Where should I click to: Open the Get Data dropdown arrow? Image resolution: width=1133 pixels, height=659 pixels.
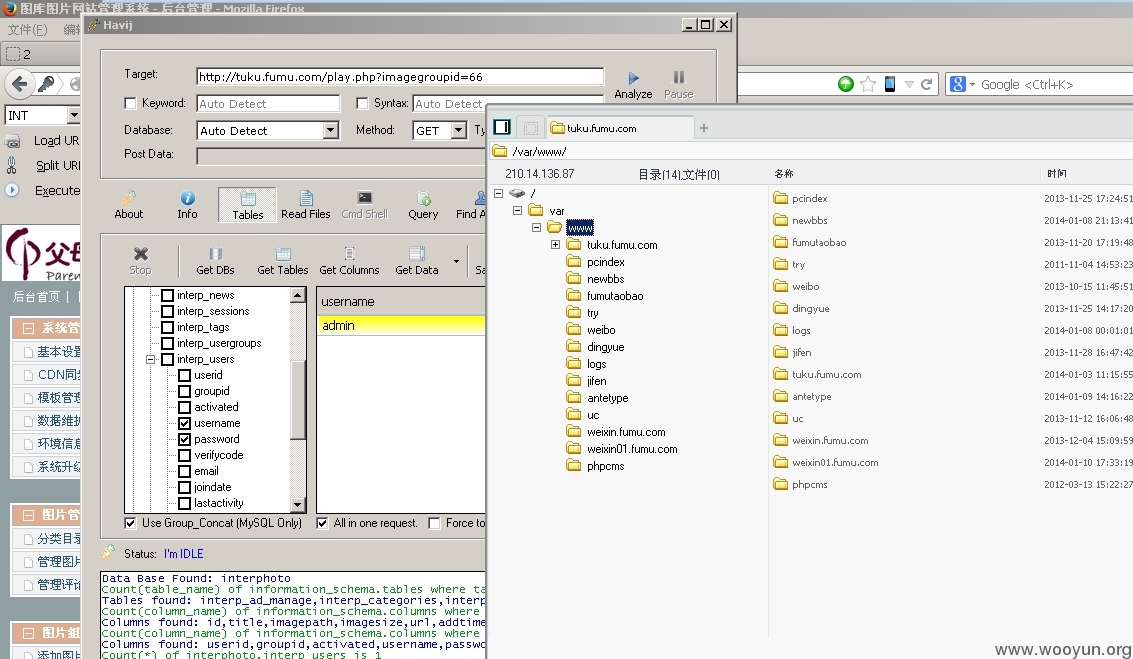[x=456, y=262]
